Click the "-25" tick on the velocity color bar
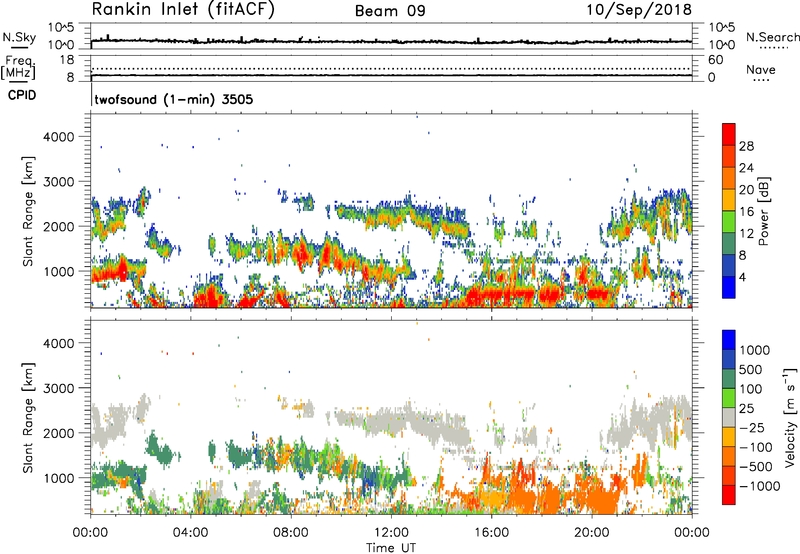The height and width of the screenshot is (554, 800). pos(753,427)
